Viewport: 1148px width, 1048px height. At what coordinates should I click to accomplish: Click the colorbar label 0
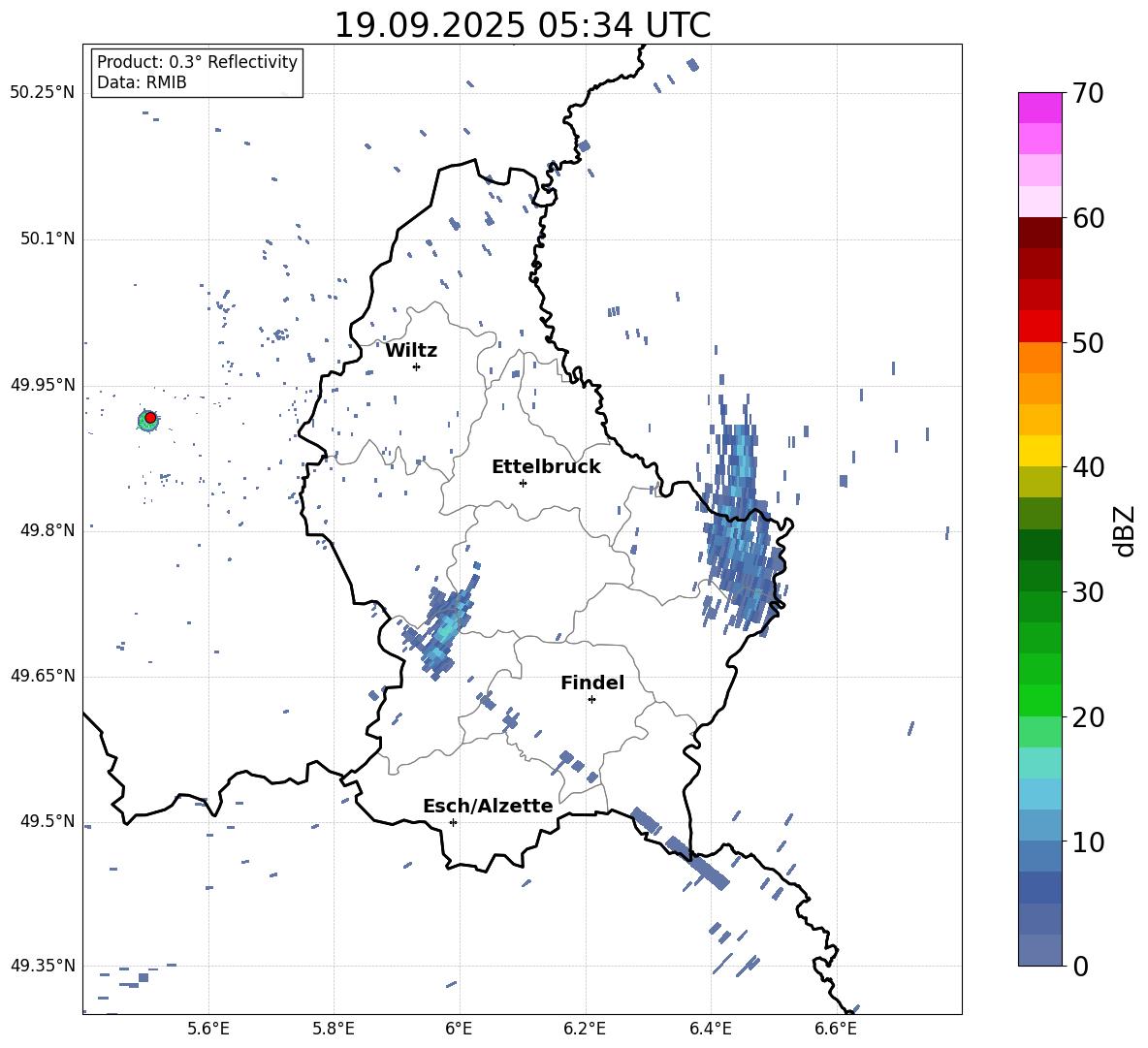(1080, 967)
